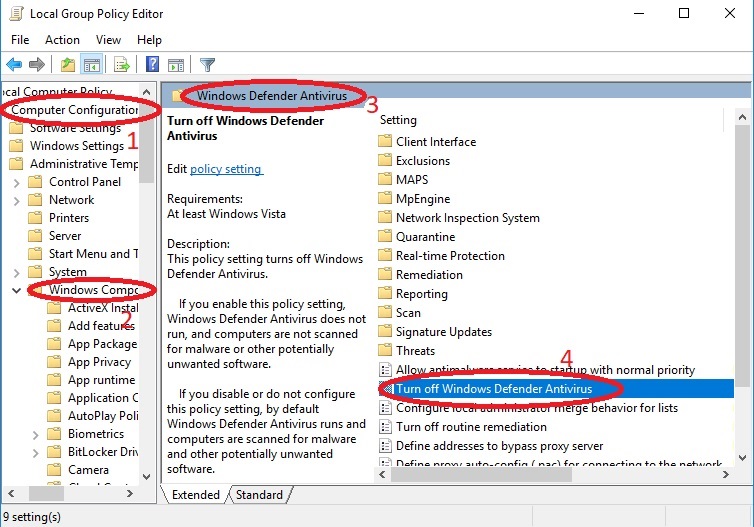
Task: Click the Setting column header
Action: click(398, 120)
